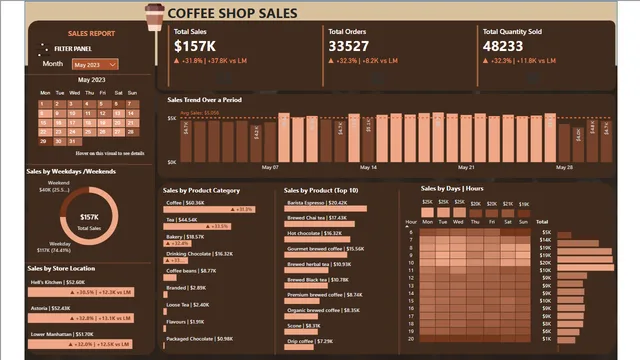
Task: Select the Drip coffee $7.29K bar
Action: pyautogui.click(x=299, y=348)
